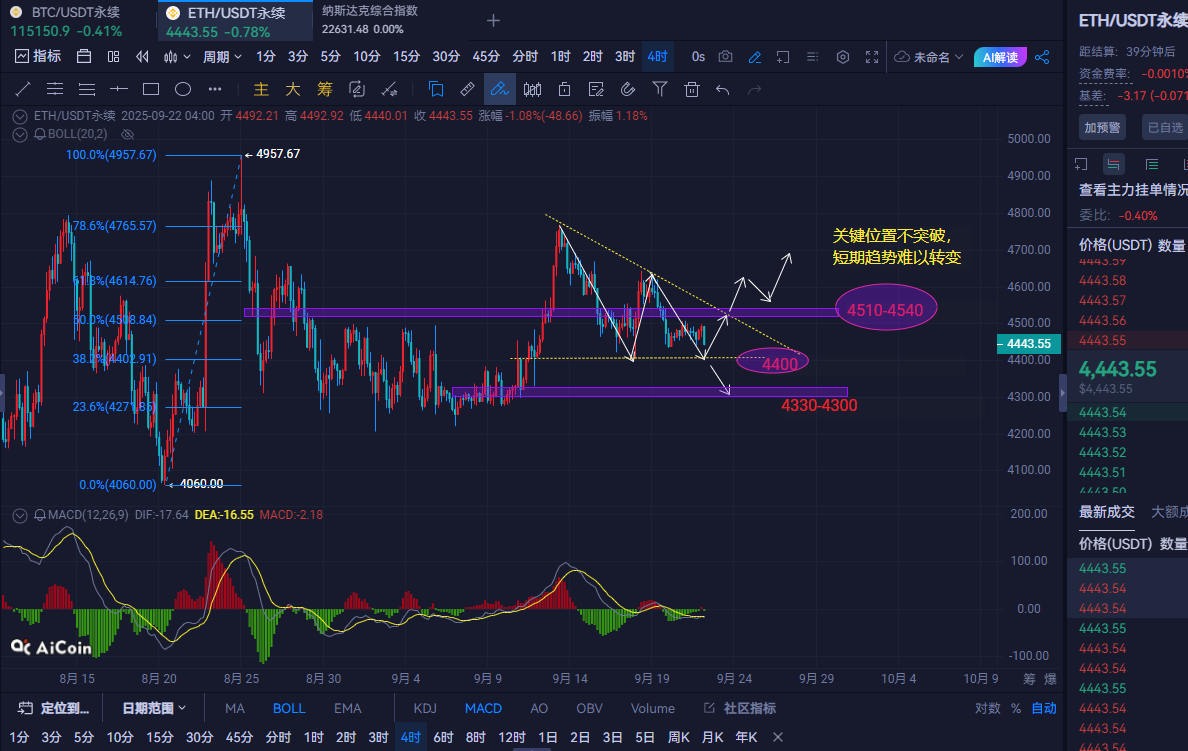
Task: Select the rectangle drawing tool
Action: [151, 89]
